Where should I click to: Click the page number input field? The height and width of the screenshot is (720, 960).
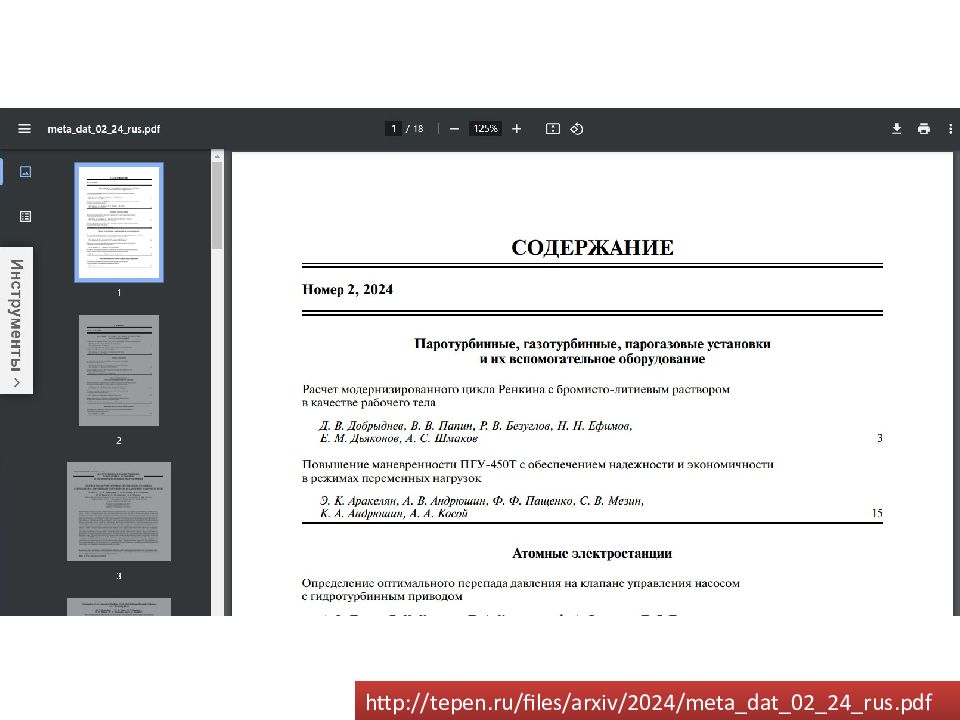(x=394, y=129)
